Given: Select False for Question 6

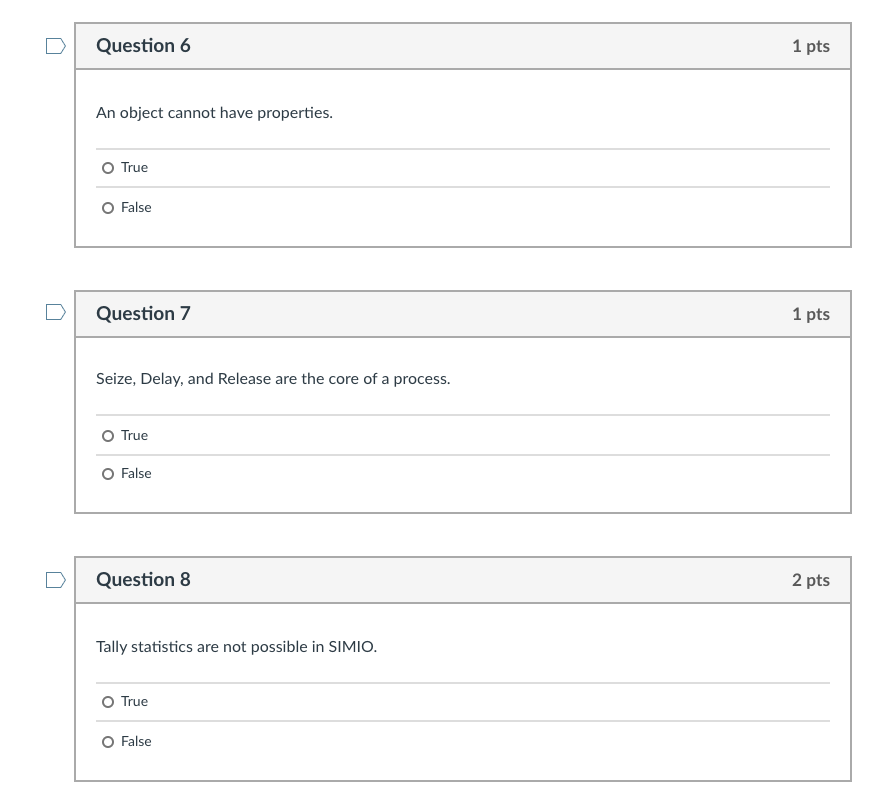Looking at the screenshot, I should (x=108, y=208).
